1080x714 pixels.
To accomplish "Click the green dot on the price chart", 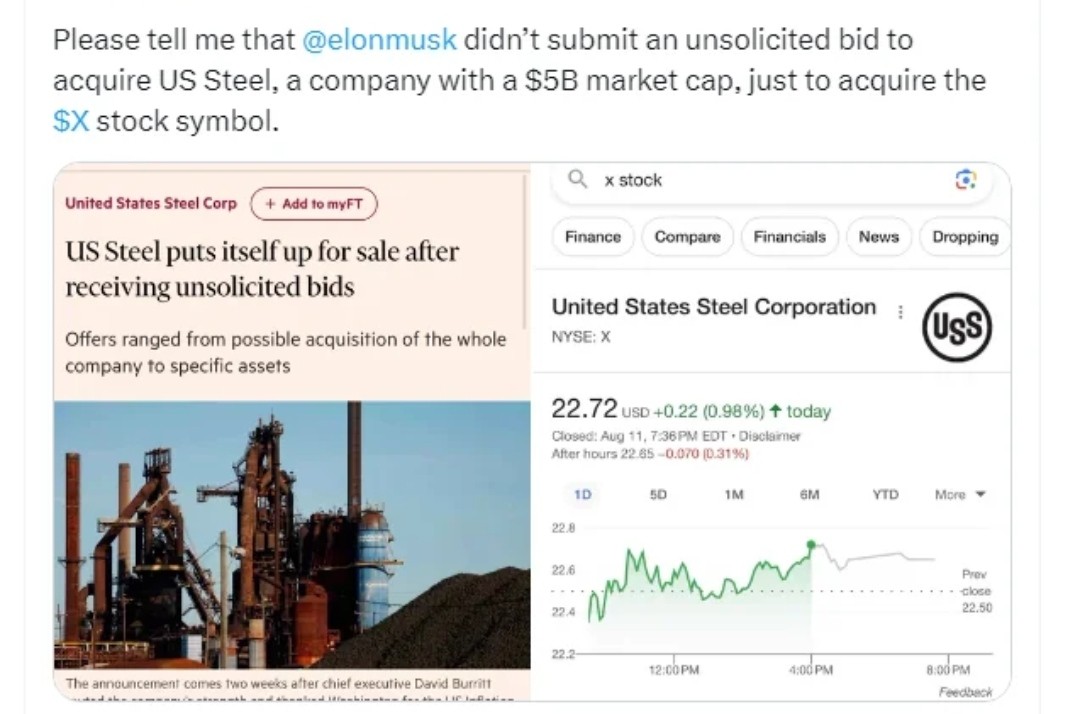I will pyautogui.click(x=811, y=545).
